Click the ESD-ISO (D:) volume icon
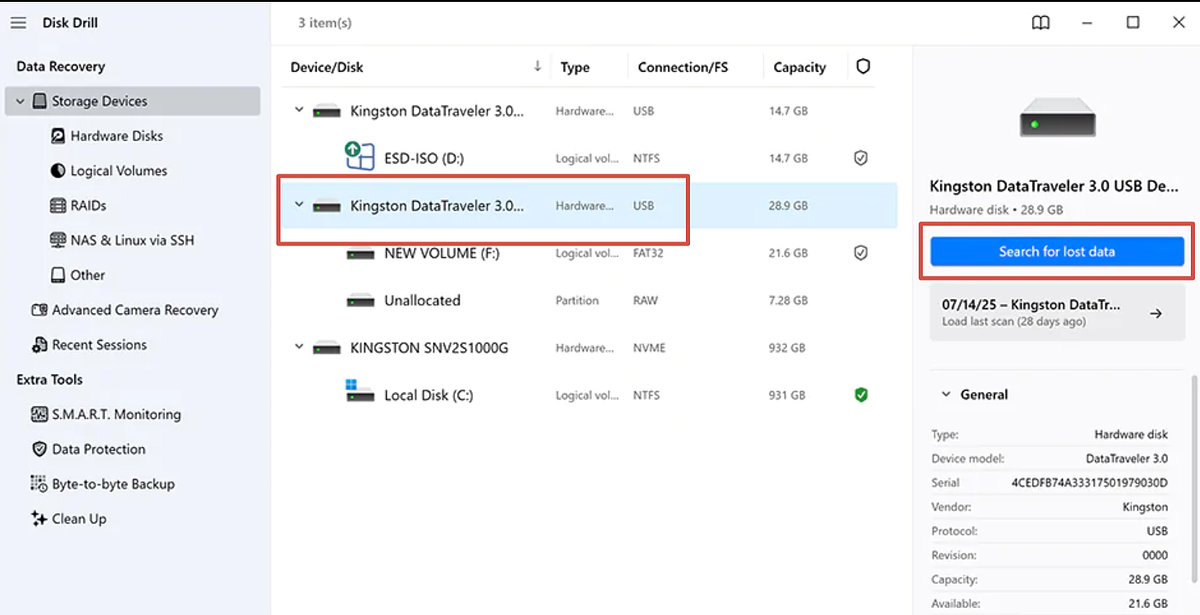 [x=359, y=156]
